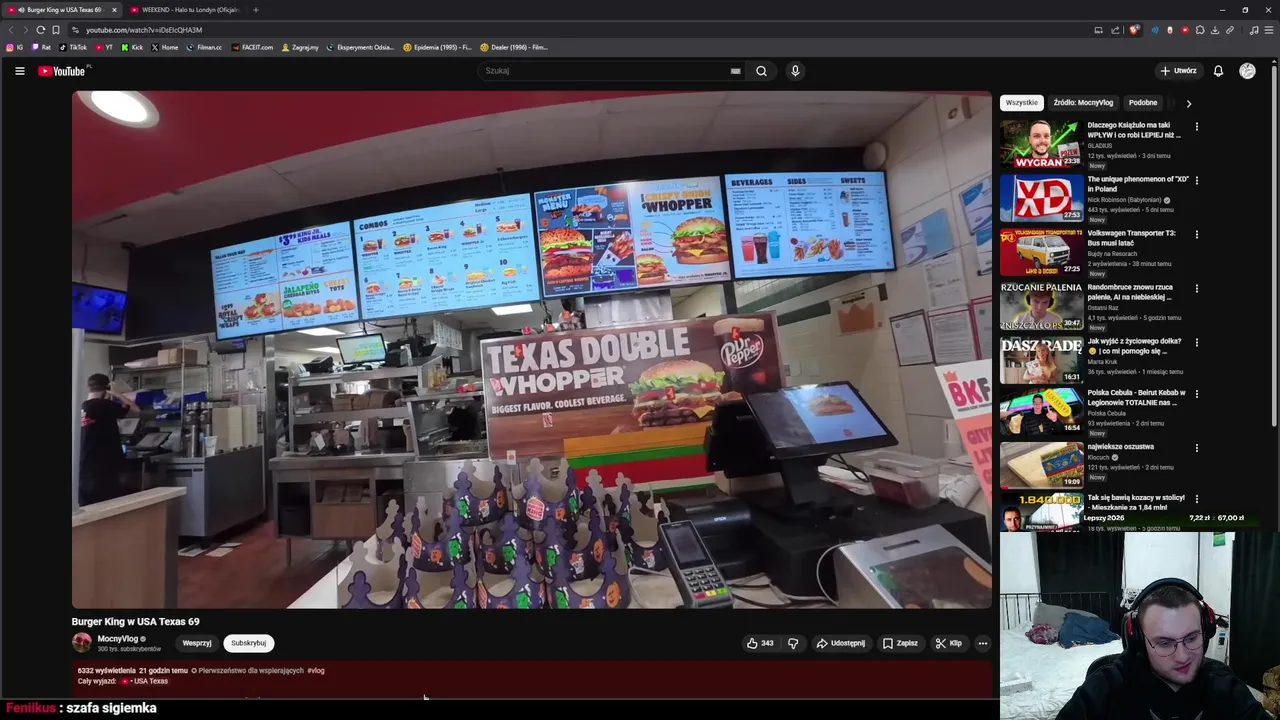Open the browser extensions puzzle icon
Screen dimensions: 1280x720
point(1200,30)
